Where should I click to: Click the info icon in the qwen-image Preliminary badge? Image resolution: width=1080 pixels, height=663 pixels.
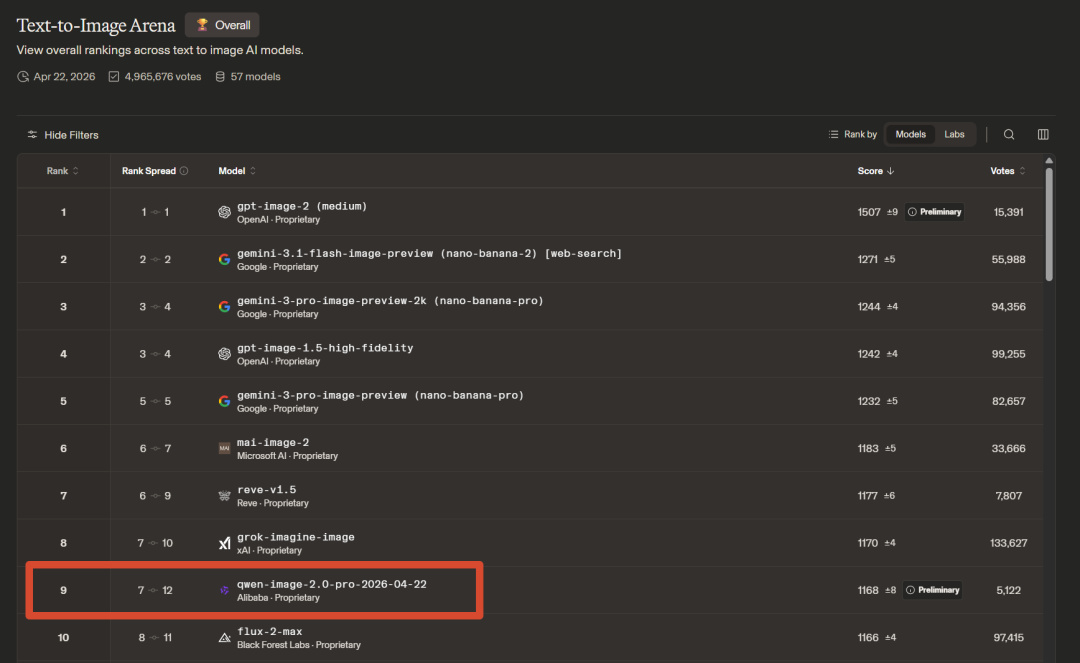911,590
